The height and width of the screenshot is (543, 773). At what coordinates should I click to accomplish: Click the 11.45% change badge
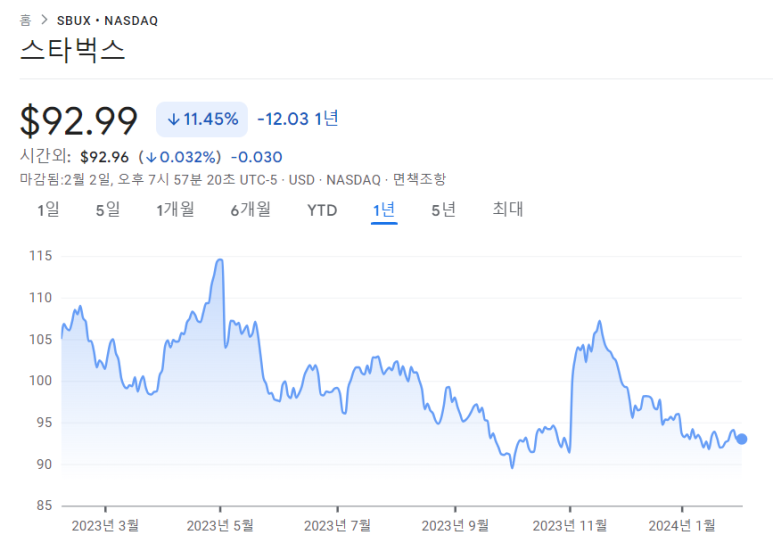tap(202, 119)
